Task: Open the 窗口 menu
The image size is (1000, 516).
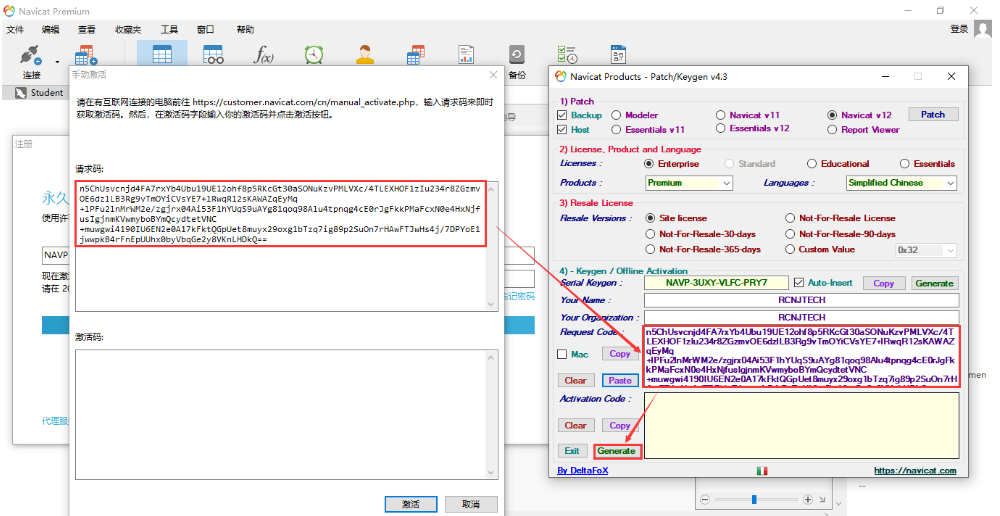Action: pos(205,29)
